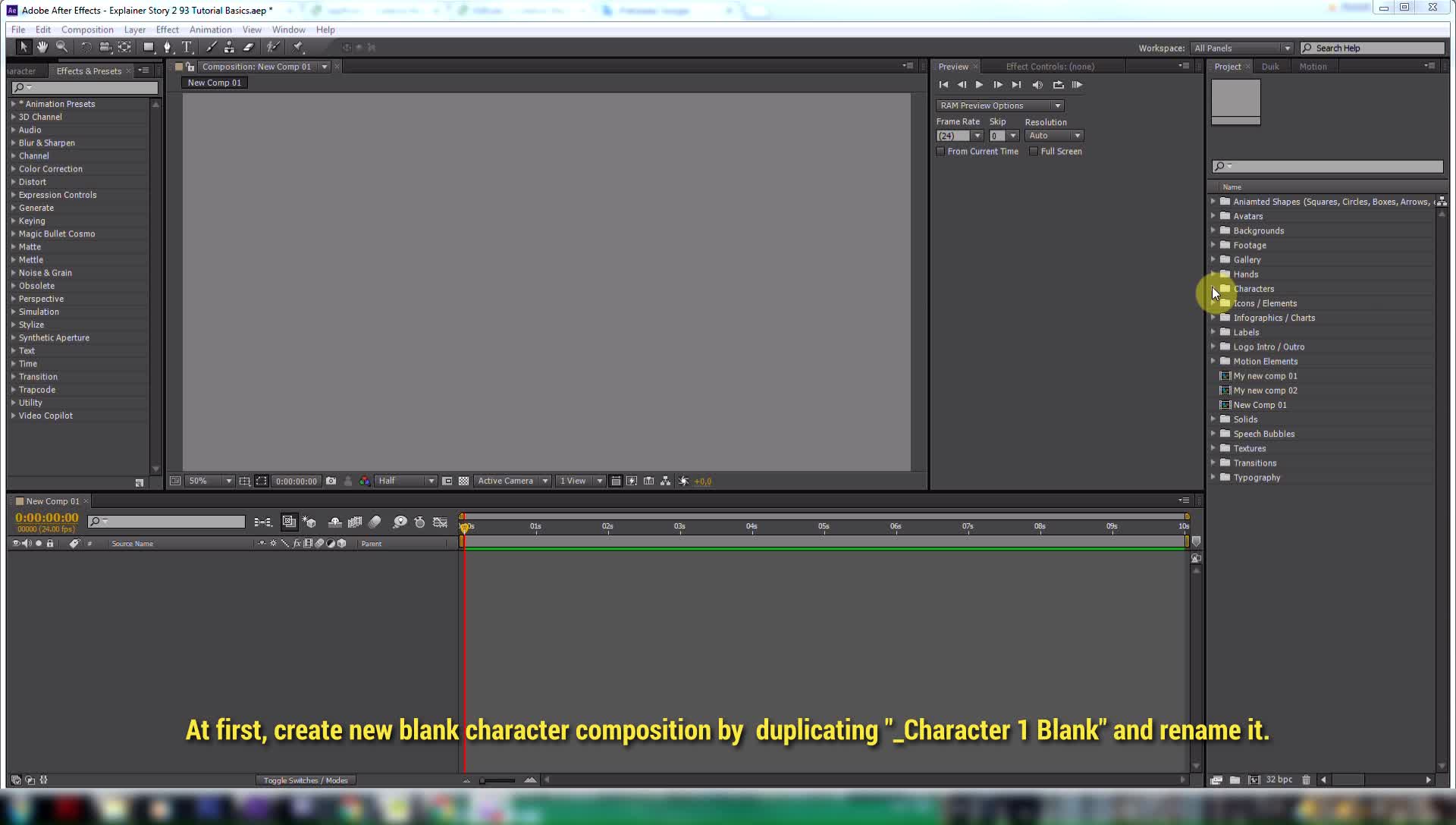This screenshot has height=825, width=1456.
Task: Open the viewer resolution dropdown showing Half
Action: [x=406, y=481]
